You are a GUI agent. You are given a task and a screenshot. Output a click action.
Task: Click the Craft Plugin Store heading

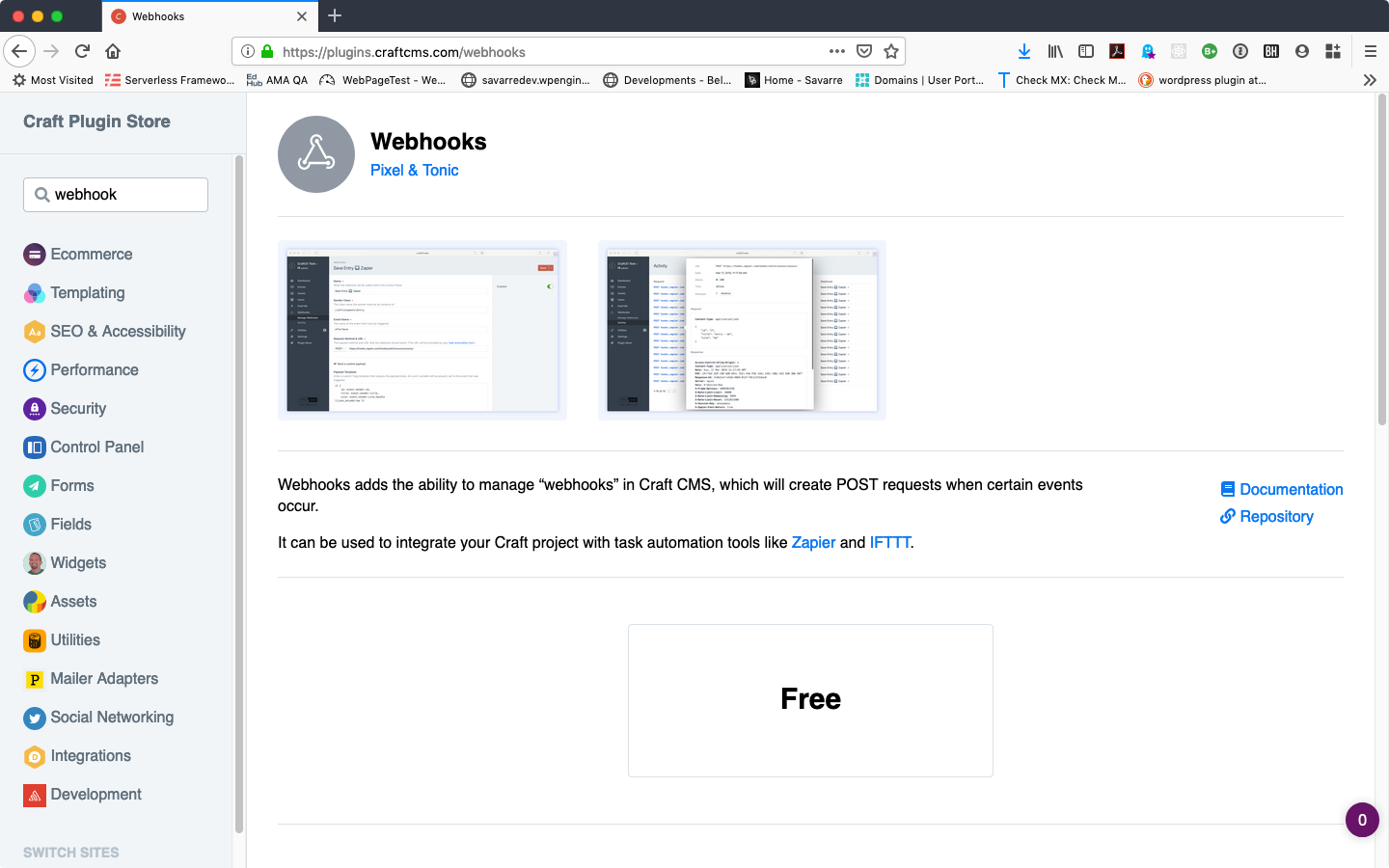[96, 122]
